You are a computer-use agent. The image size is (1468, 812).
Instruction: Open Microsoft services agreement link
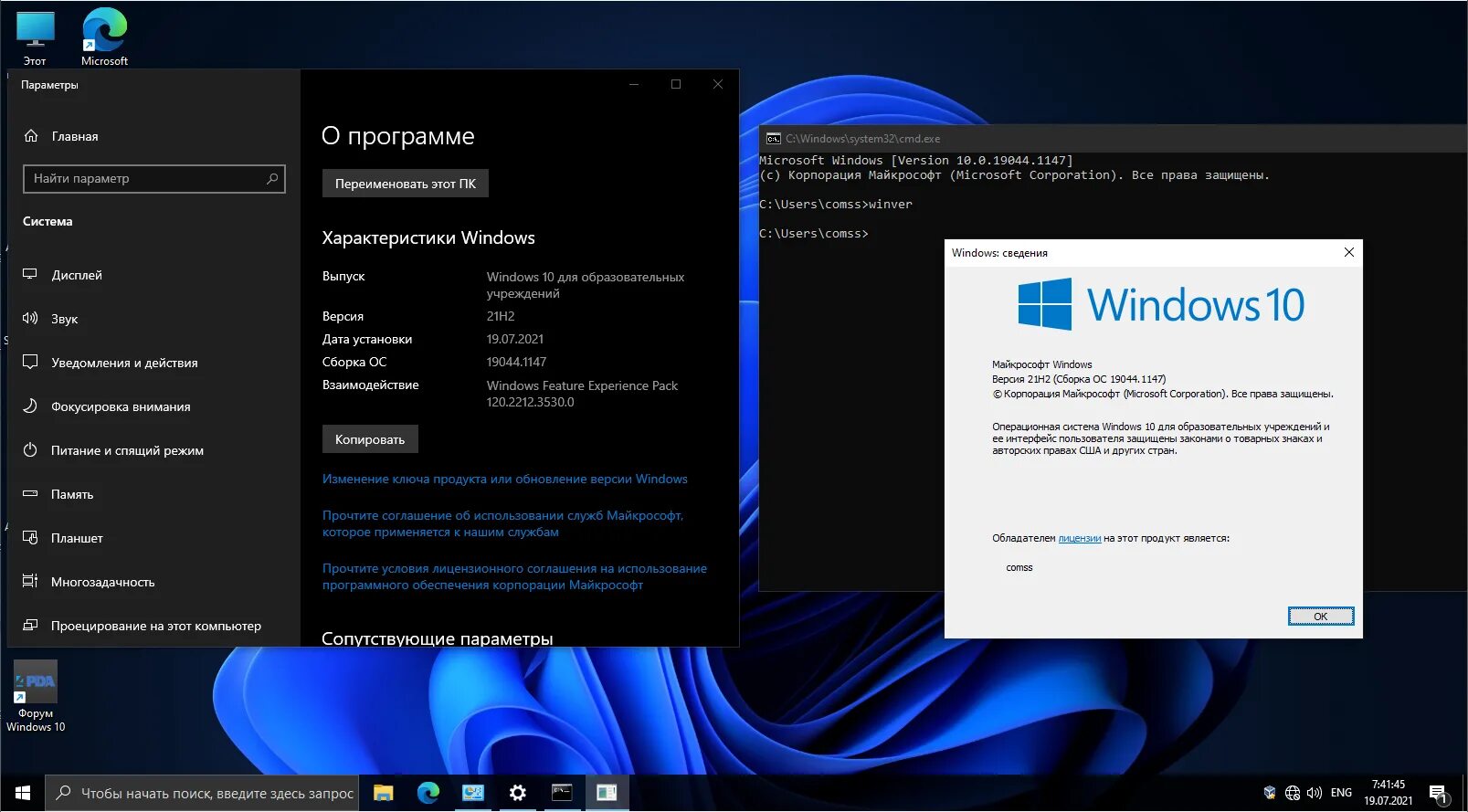point(502,523)
